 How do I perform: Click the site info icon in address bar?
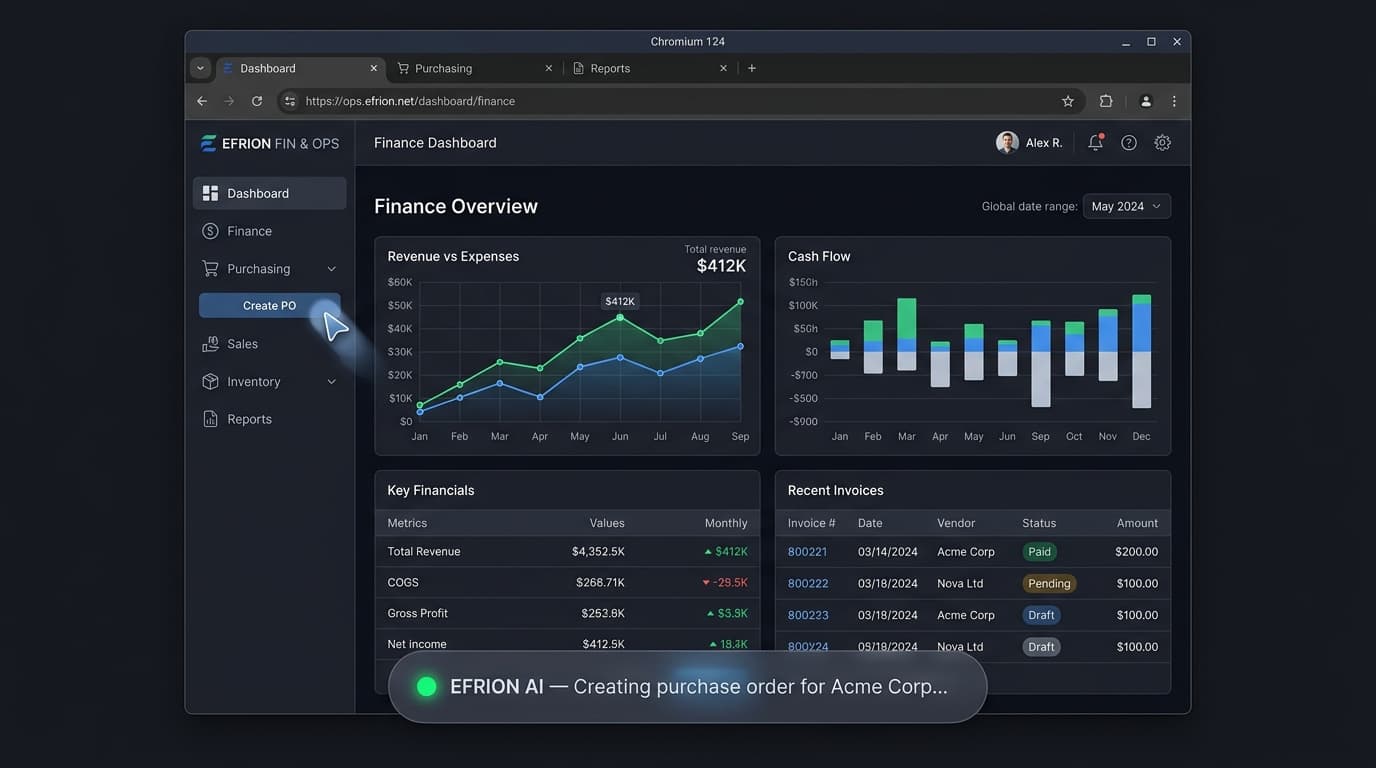[x=290, y=101]
